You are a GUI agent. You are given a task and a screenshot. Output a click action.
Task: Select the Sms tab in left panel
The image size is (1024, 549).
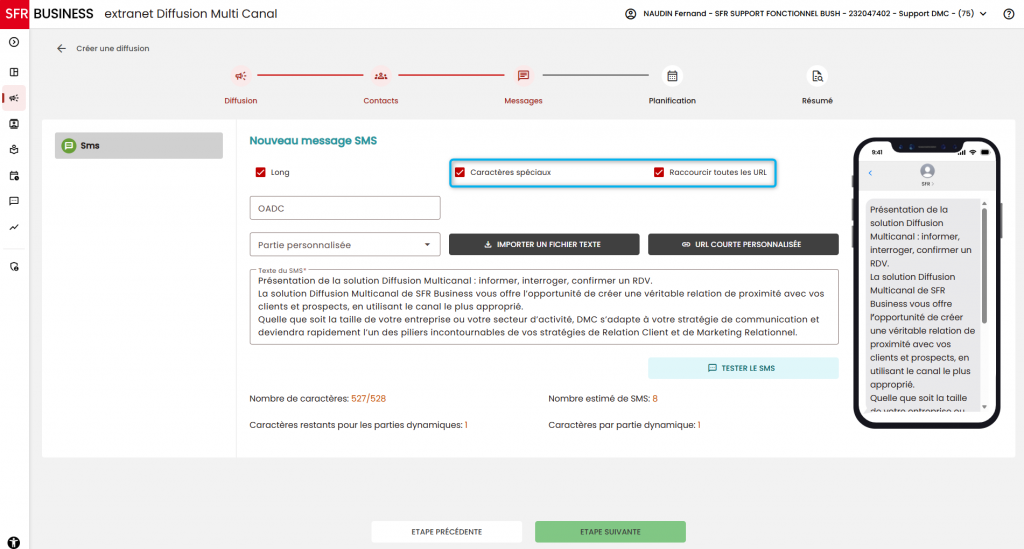tap(138, 146)
